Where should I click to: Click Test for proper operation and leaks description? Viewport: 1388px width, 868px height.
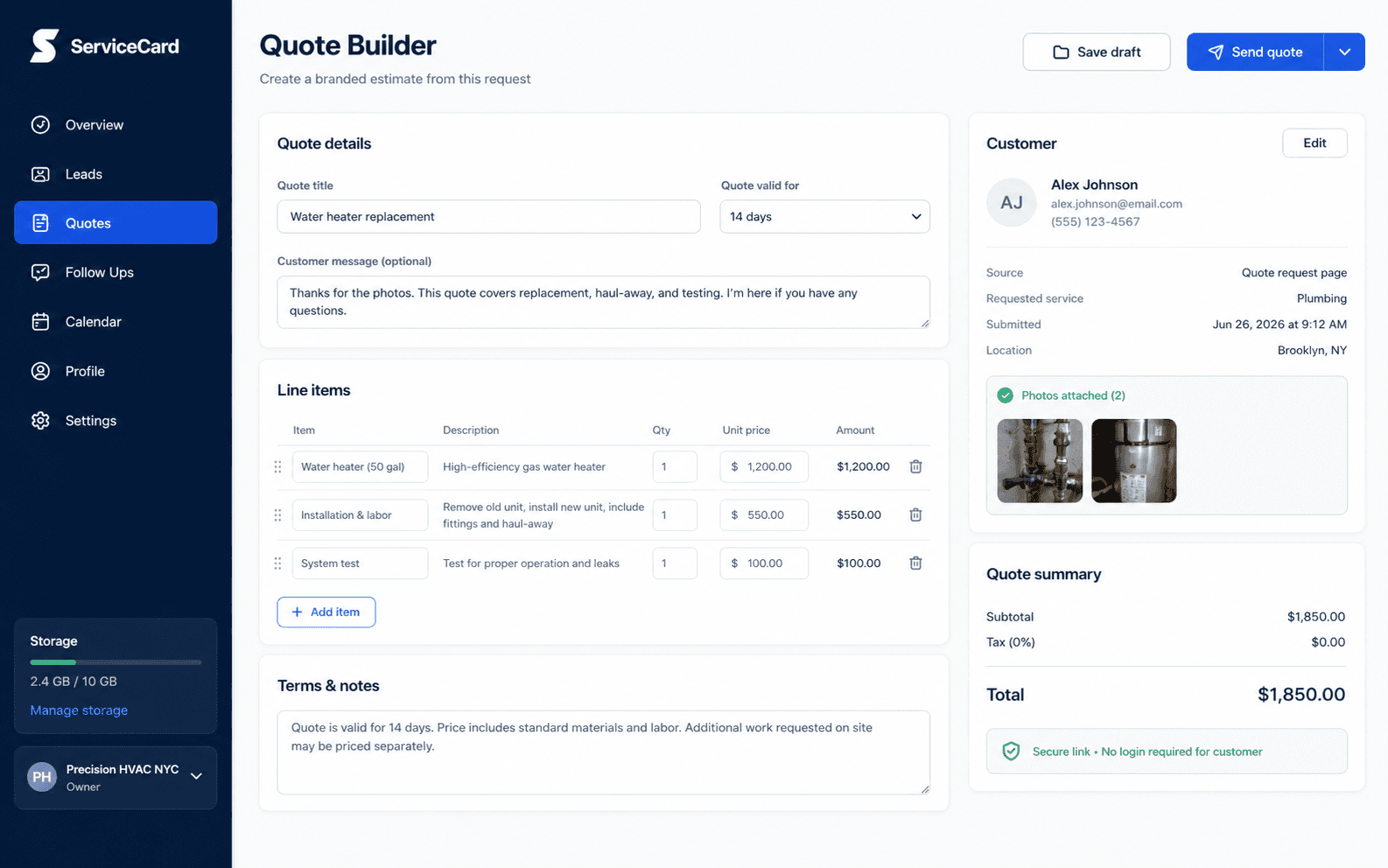click(x=531, y=563)
